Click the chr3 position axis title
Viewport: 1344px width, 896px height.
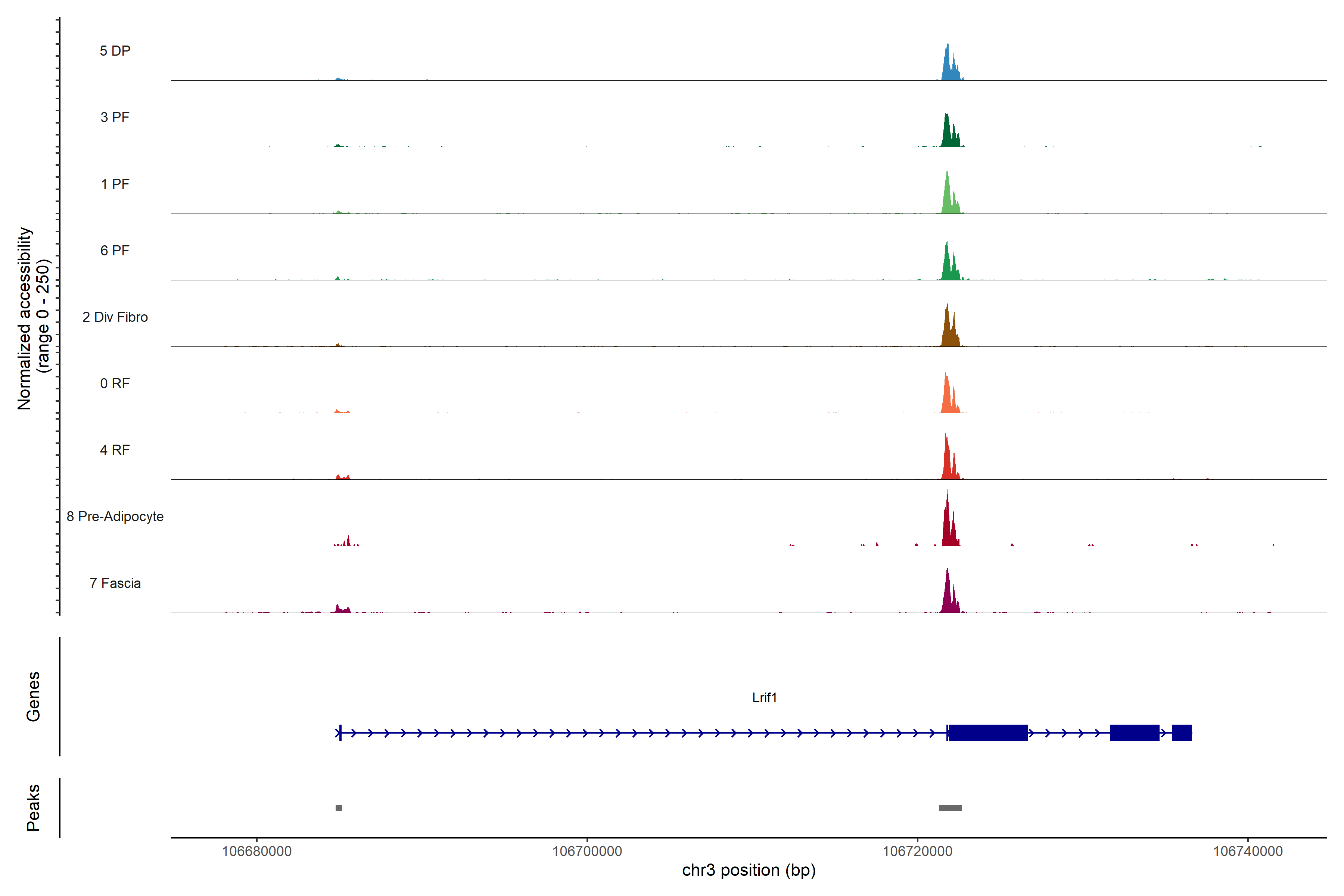point(749,870)
